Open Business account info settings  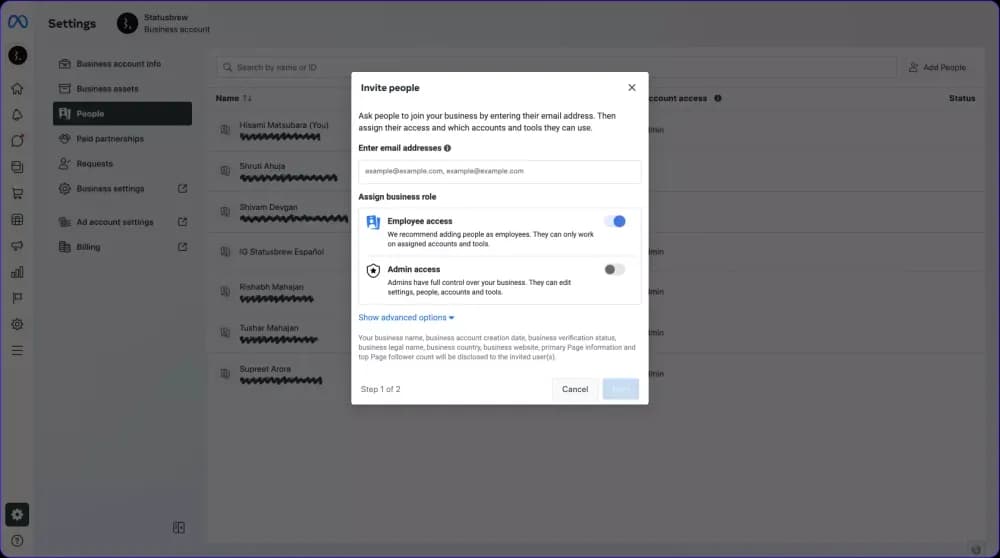[118, 64]
